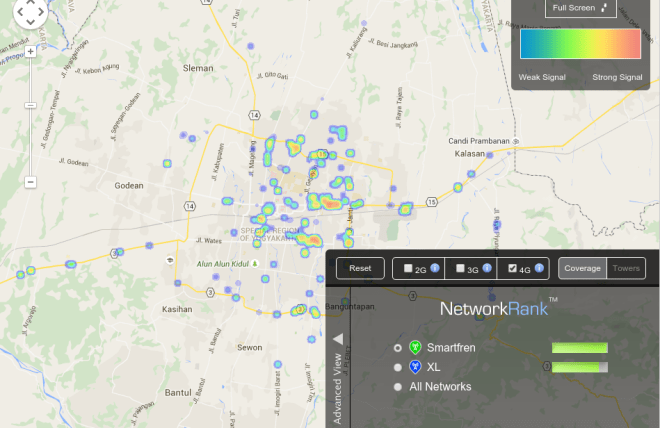Enable the 2G checkbox
This screenshot has width=660, height=428.
407,268
